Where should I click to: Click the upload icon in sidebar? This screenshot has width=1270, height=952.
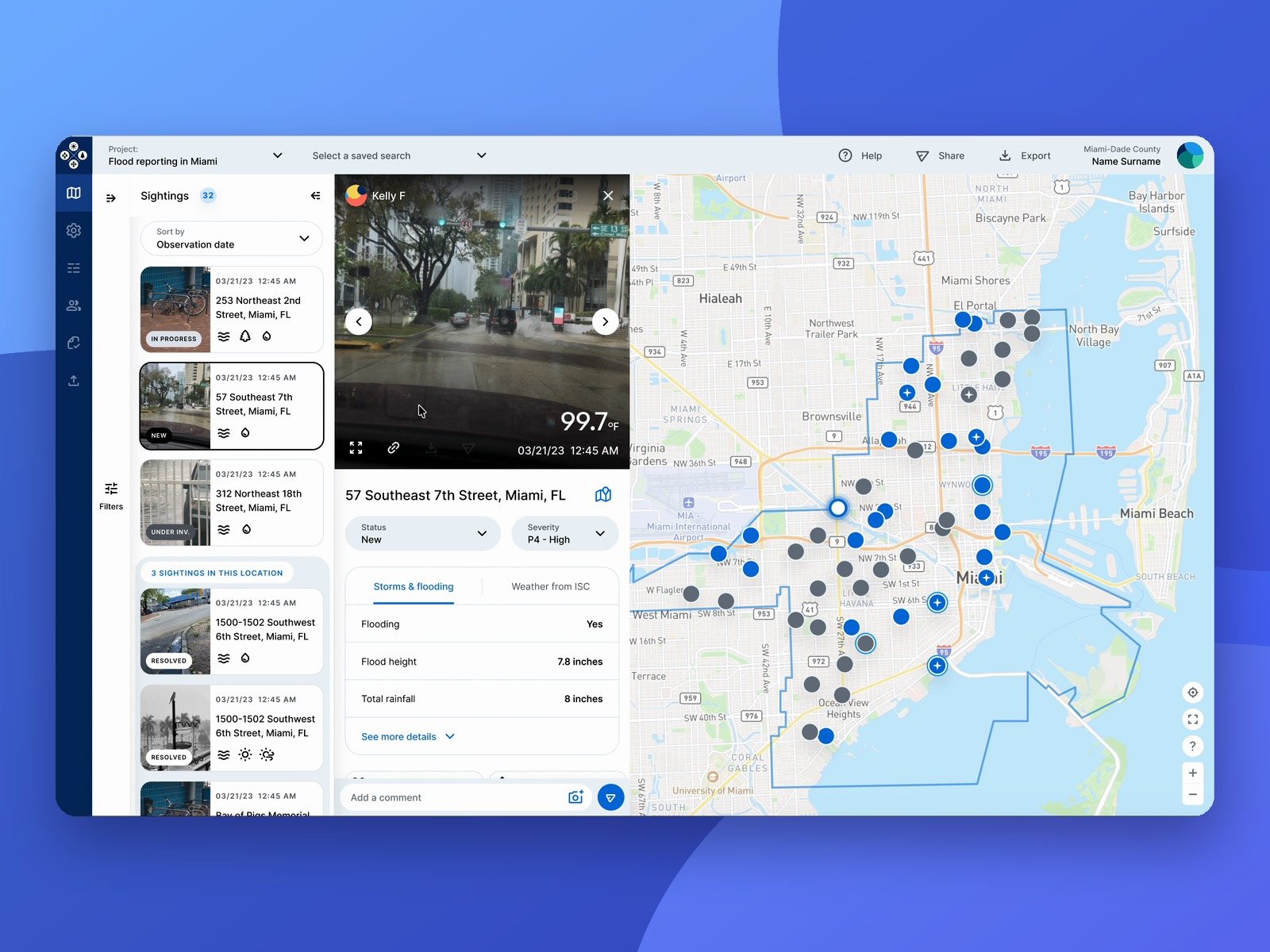pyautogui.click(x=74, y=381)
